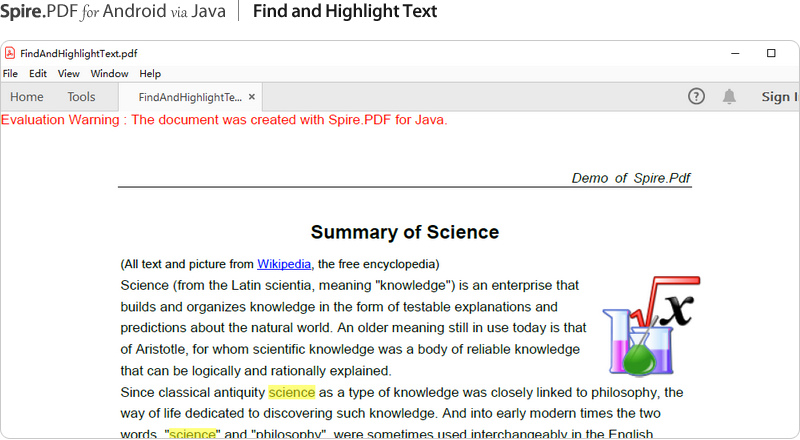
Task: Select the FindAndHighlightText document tab
Action: pos(189,97)
